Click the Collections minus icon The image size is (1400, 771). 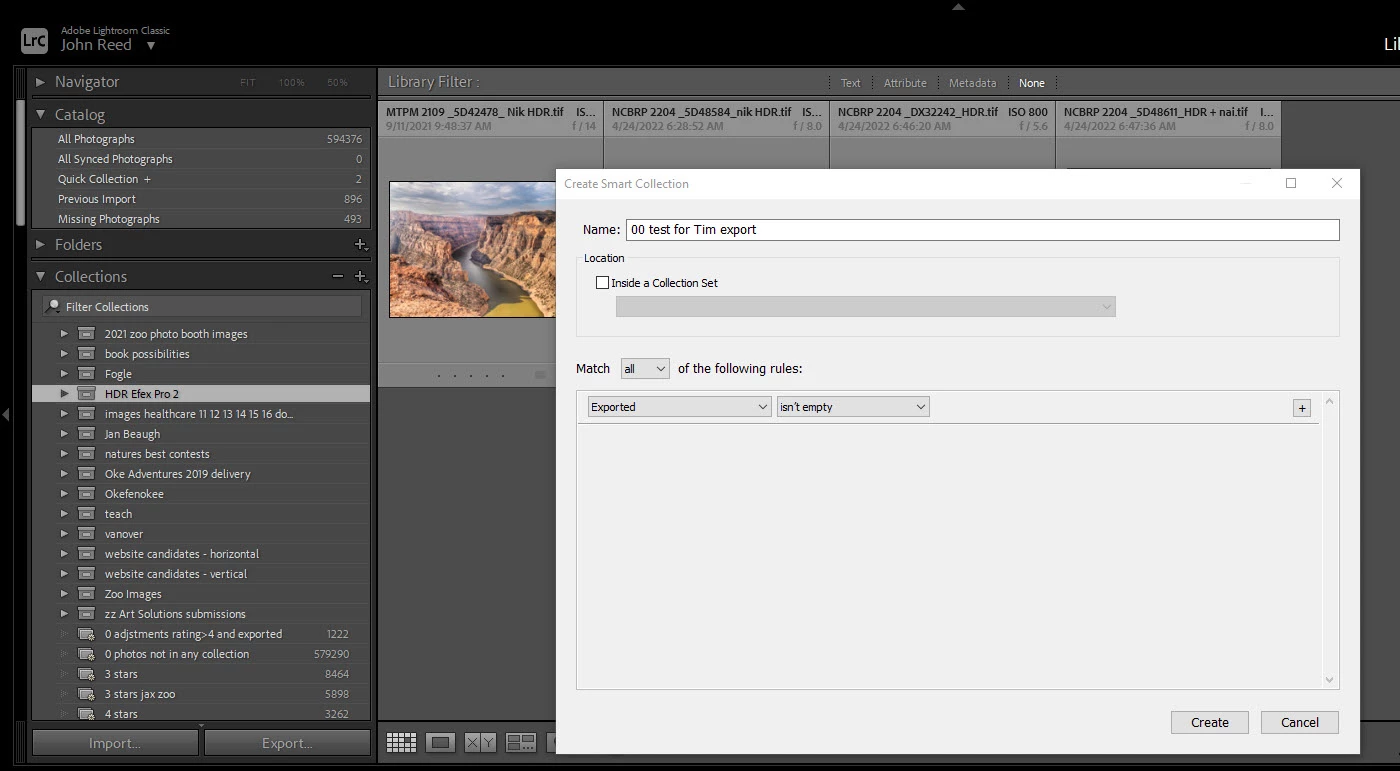[x=338, y=276]
